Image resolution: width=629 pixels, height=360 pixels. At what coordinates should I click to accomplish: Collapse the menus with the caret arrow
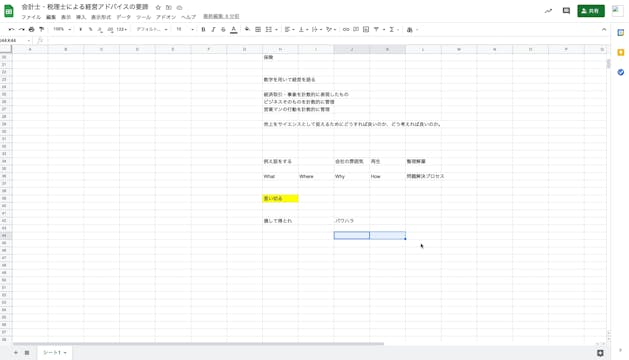[x=604, y=29]
